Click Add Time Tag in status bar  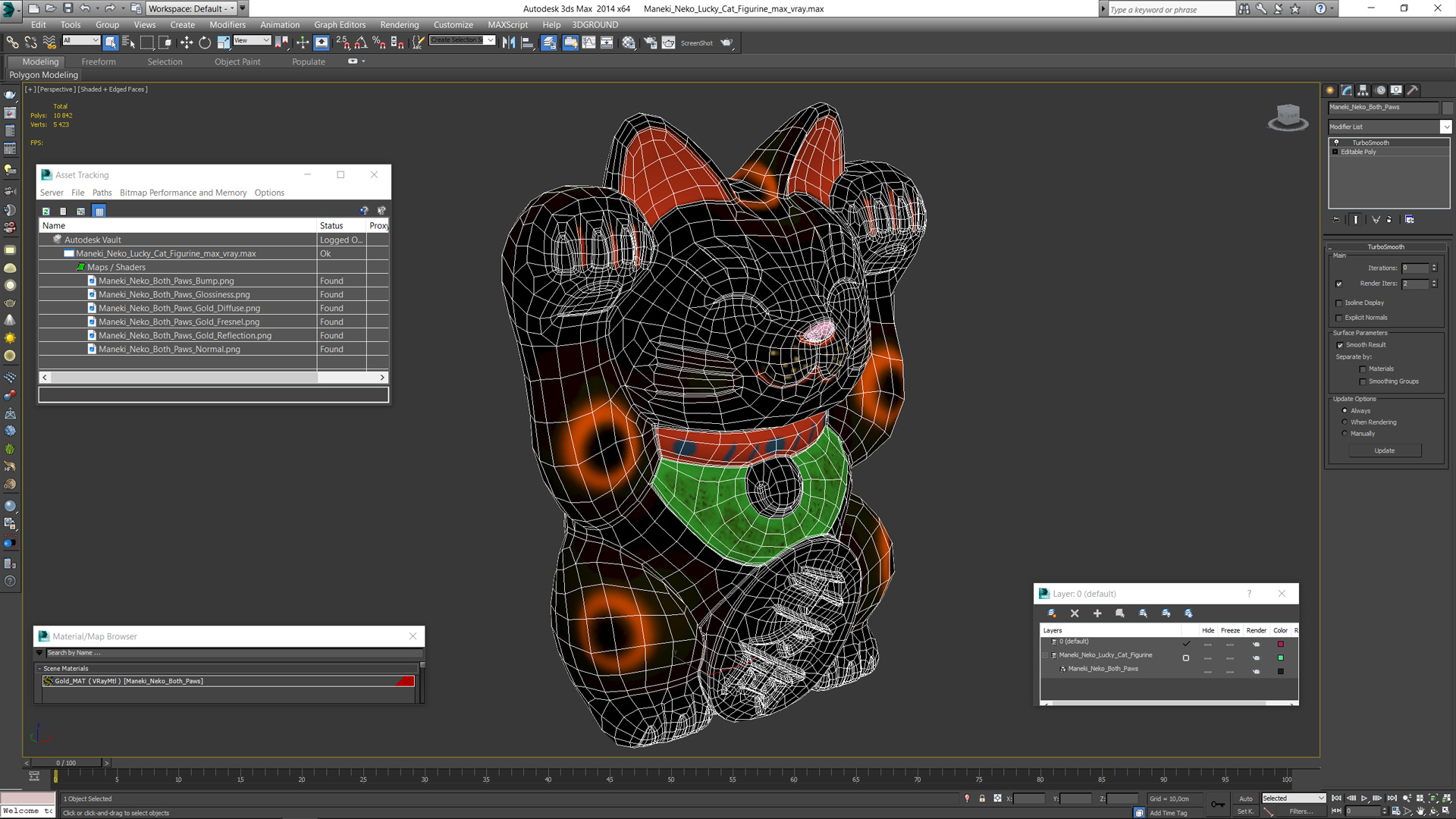click(x=1168, y=813)
